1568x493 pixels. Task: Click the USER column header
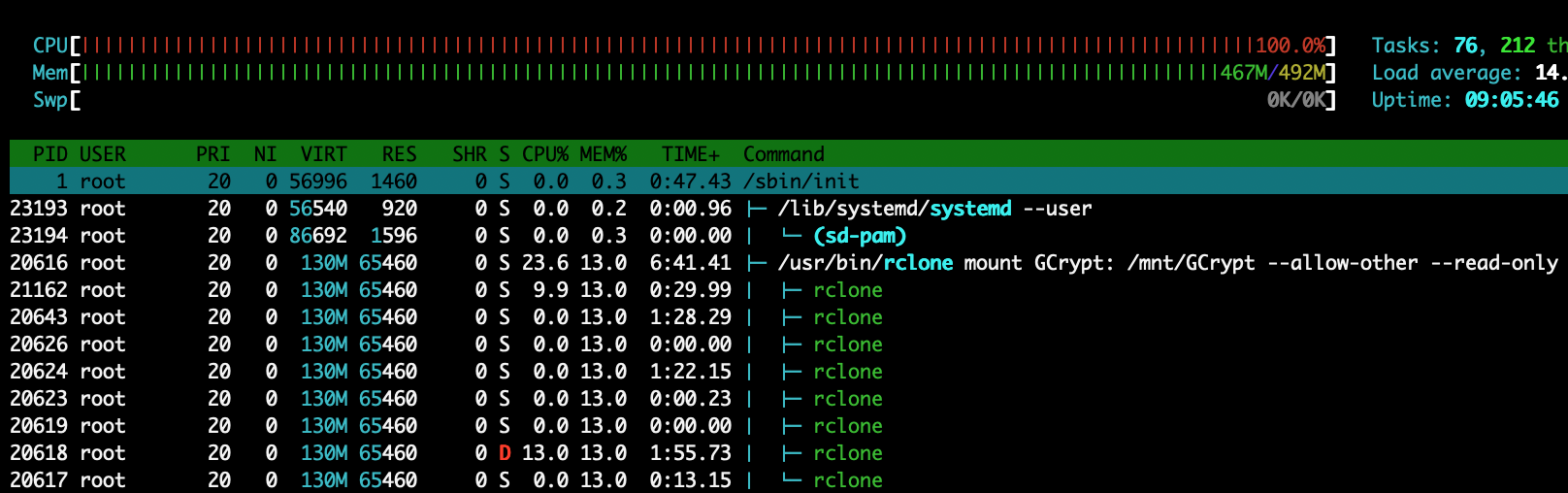point(103,154)
